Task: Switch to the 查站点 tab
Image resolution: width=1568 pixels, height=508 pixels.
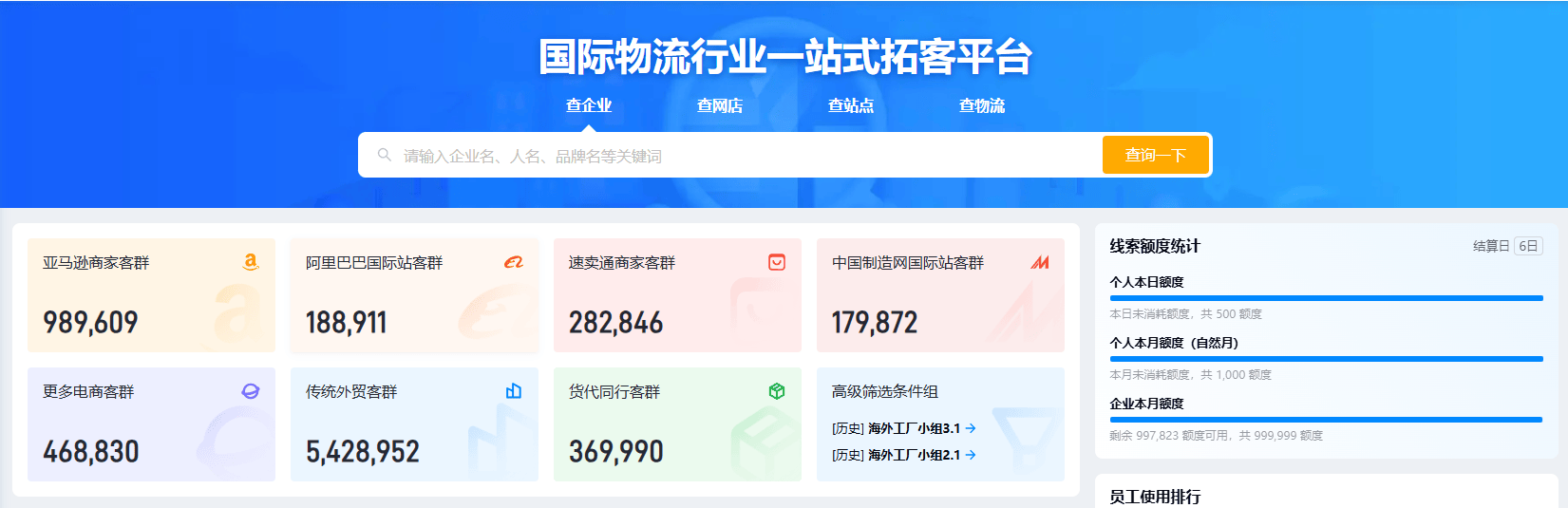Action: (851, 105)
